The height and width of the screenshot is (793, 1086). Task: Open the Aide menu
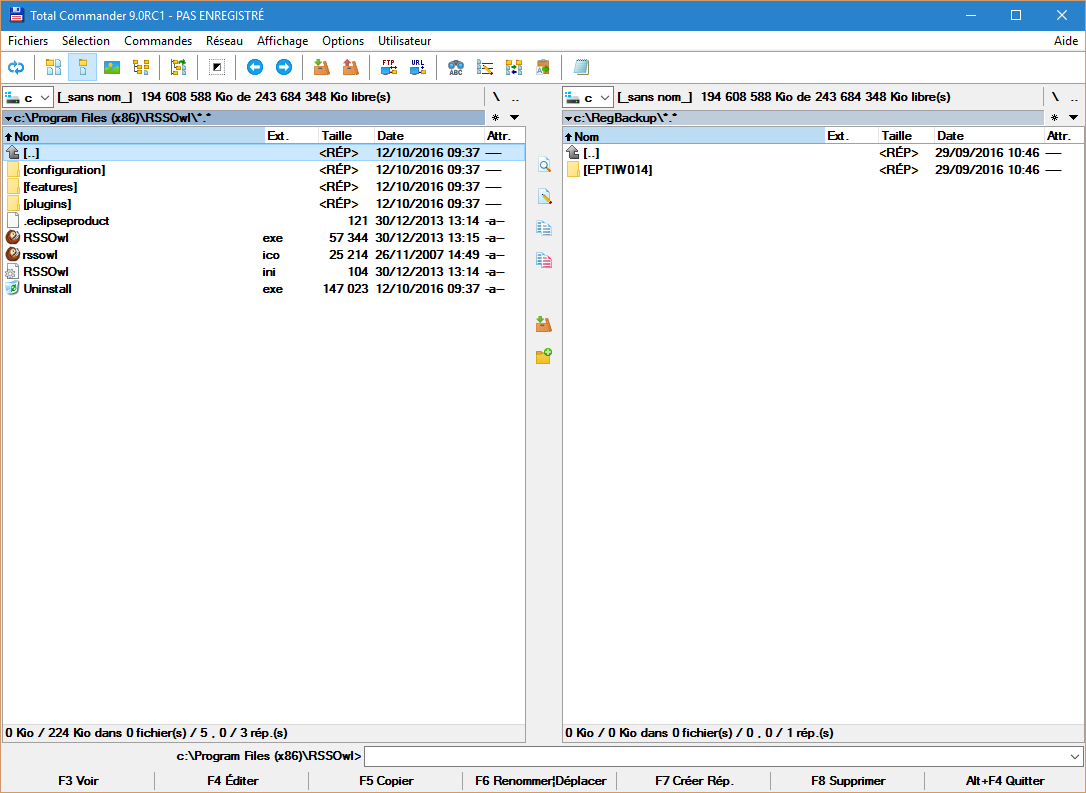[1066, 41]
